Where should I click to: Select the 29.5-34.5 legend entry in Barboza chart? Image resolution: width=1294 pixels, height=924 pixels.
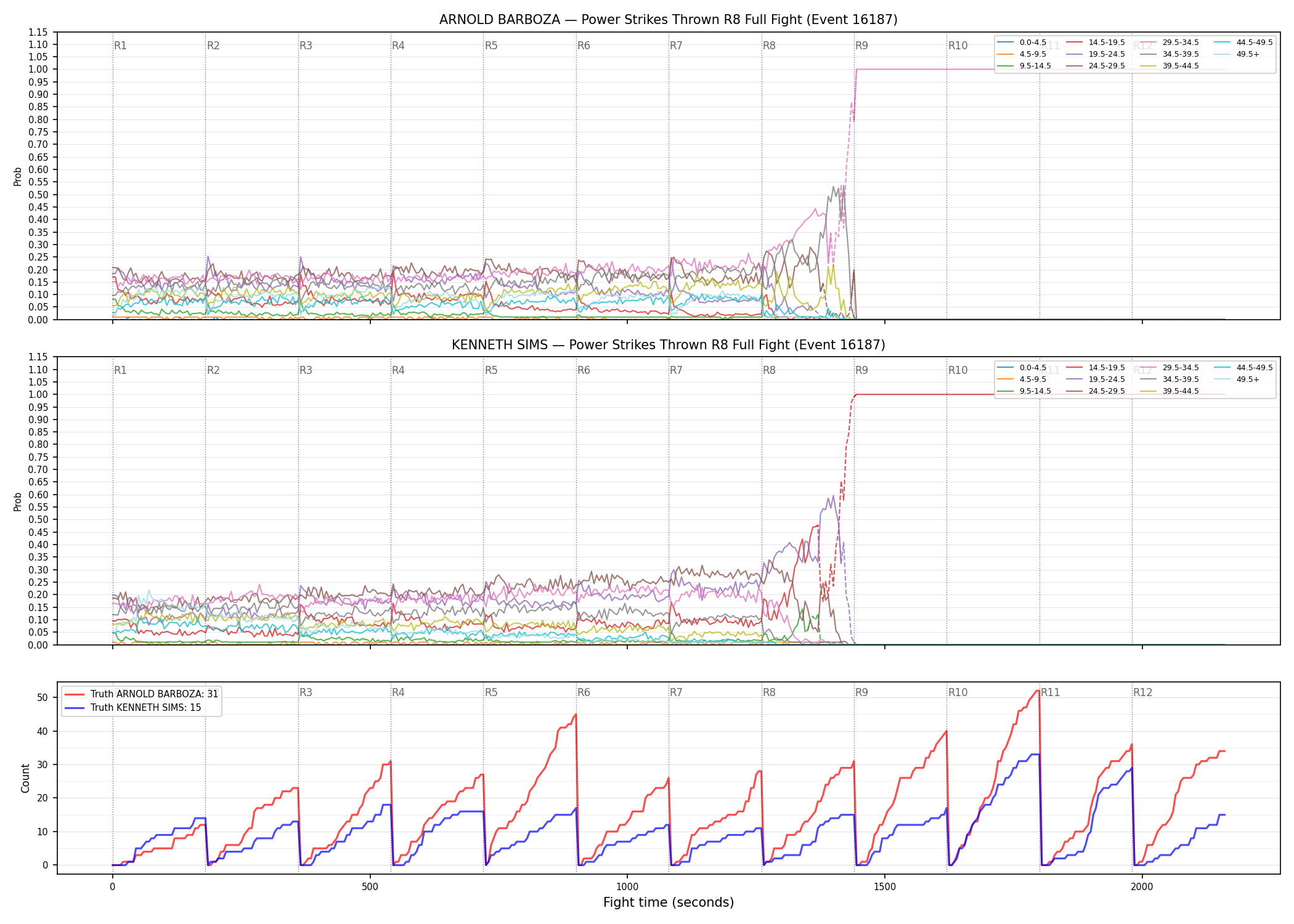(x=1170, y=43)
